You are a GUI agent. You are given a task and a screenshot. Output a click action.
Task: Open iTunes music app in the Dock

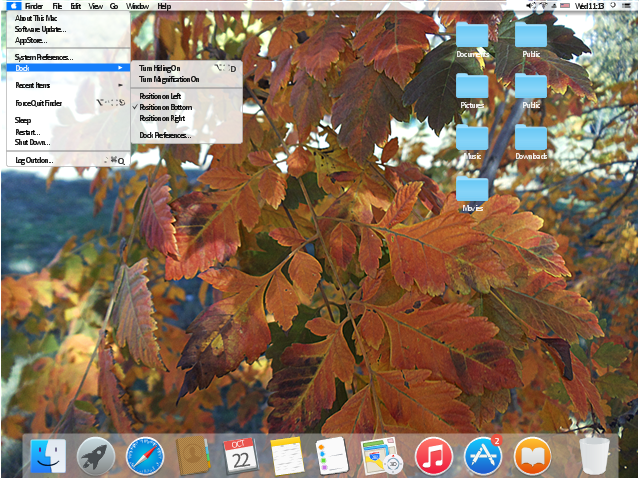[434, 456]
